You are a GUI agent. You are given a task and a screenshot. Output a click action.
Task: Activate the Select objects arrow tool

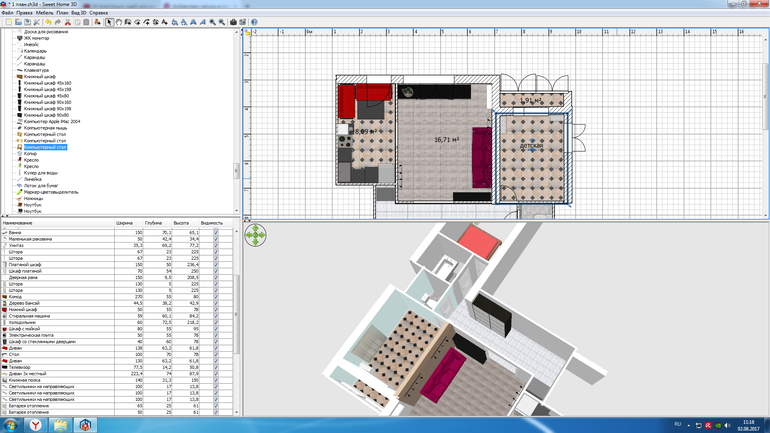(x=110, y=22)
